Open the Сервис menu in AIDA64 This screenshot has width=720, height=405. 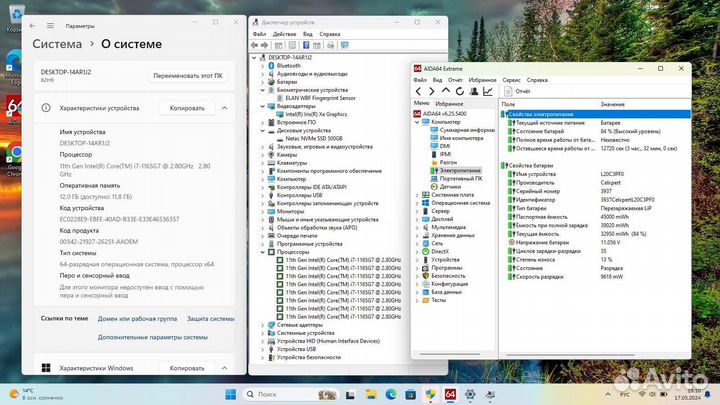click(x=511, y=79)
